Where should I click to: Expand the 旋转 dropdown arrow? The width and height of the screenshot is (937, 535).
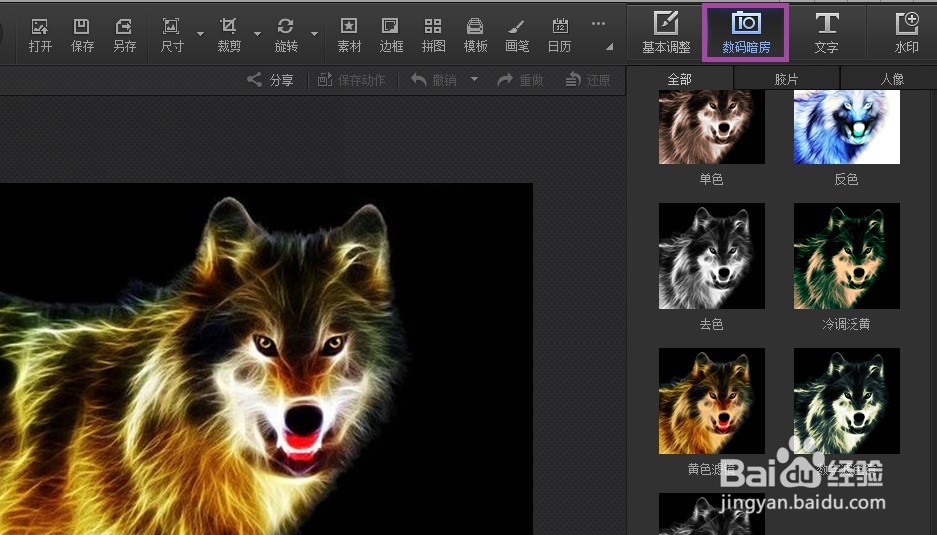coord(314,34)
